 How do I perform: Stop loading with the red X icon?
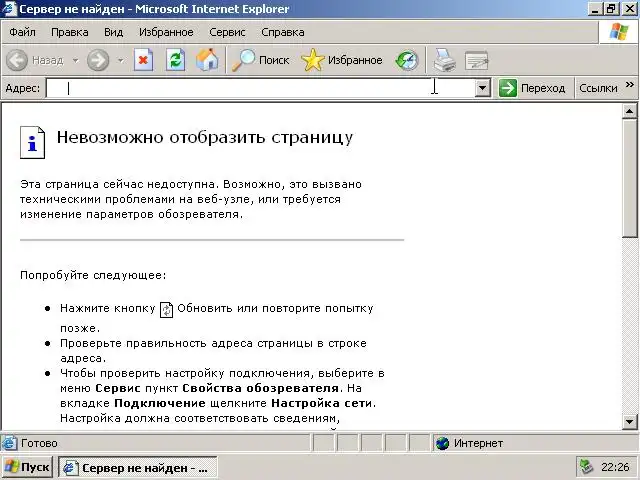143,60
